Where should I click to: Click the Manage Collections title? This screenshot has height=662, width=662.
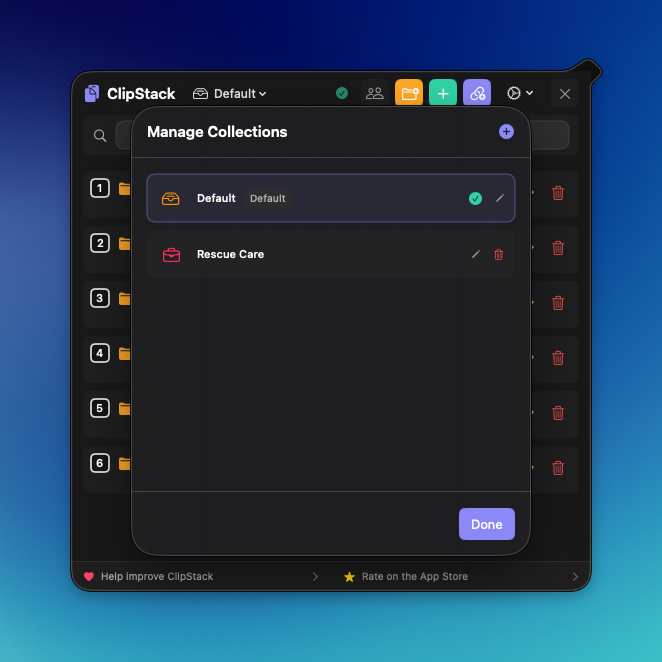[217, 132]
